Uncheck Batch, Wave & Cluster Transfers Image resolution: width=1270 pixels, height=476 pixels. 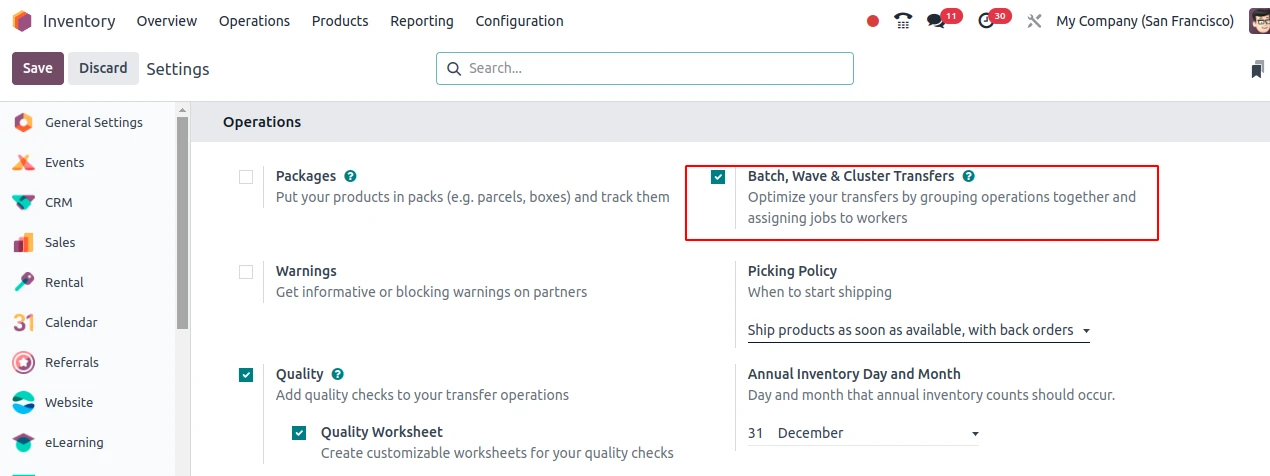coord(718,177)
